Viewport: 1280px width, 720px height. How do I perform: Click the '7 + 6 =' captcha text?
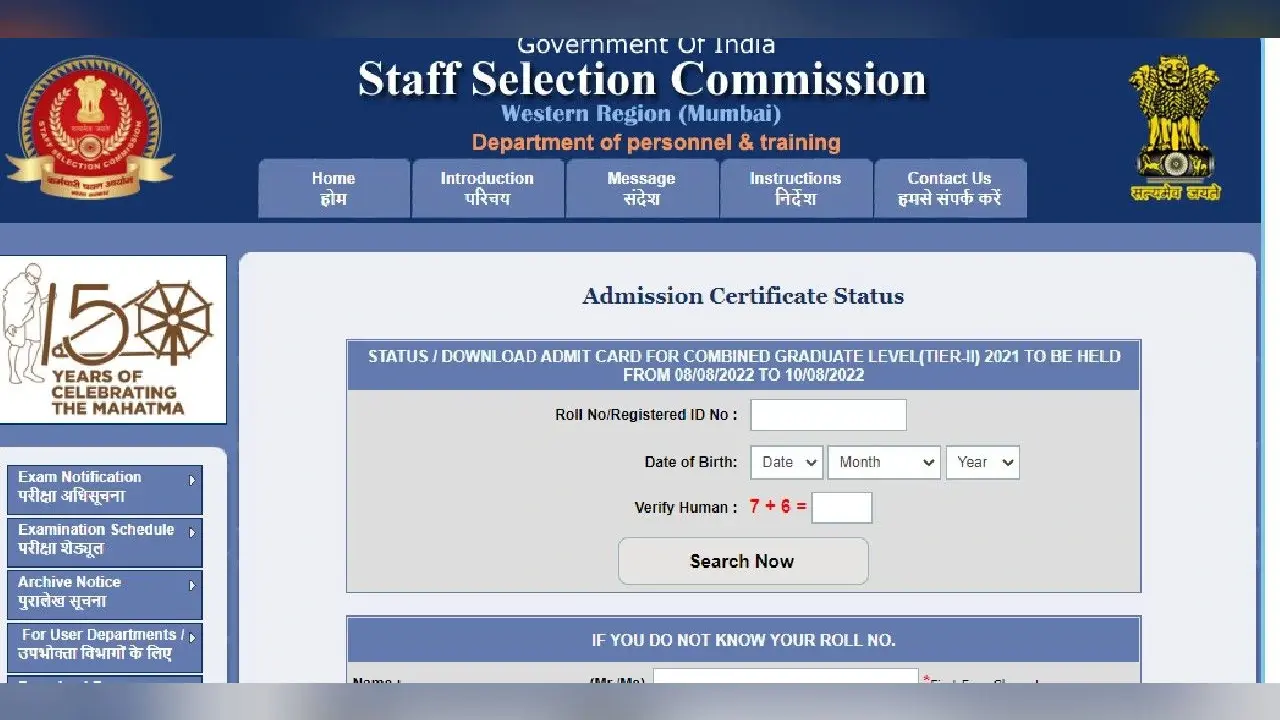778,507
